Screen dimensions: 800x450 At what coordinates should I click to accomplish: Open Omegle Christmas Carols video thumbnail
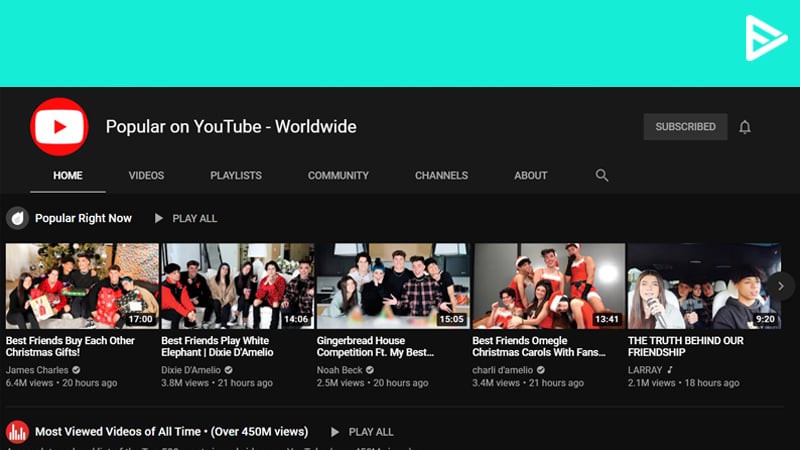pos(549,286)
